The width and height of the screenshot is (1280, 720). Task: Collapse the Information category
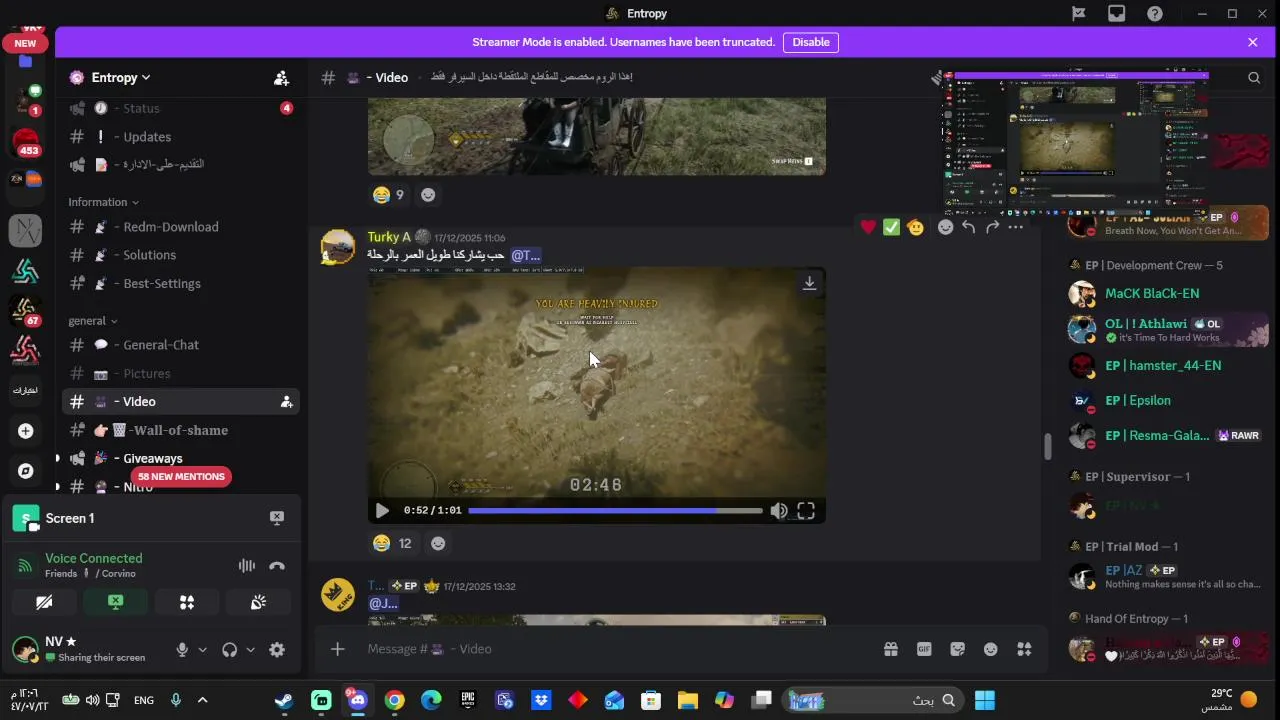pyautogui.click(x=103, y=202)
